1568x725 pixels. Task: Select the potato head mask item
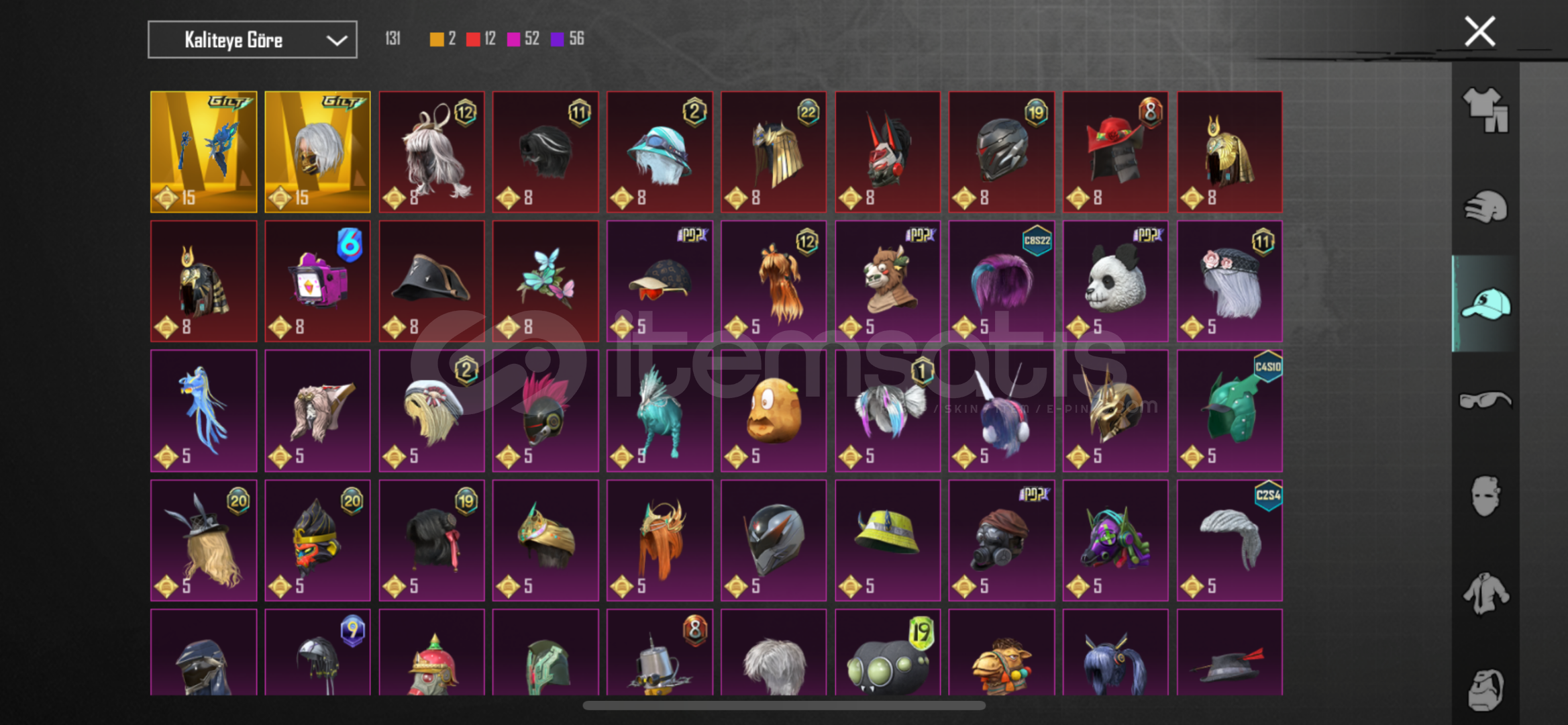pyautogui.click(x=774, y=411)
